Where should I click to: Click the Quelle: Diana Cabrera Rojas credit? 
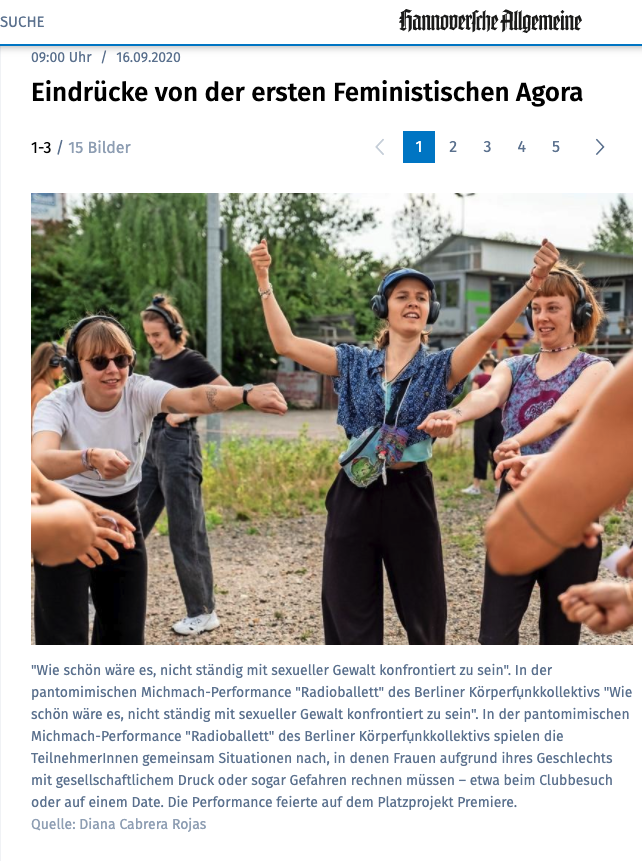pyautogui.click(x=119, y=824)
